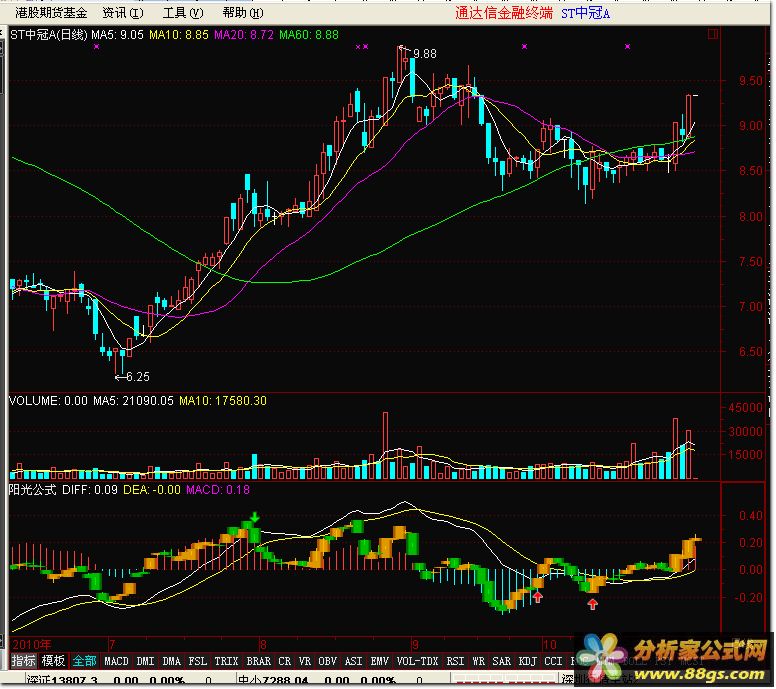Click the DIFF: 0.09 label
Viewport: 776px width, 689px height.
coord(90,490)
